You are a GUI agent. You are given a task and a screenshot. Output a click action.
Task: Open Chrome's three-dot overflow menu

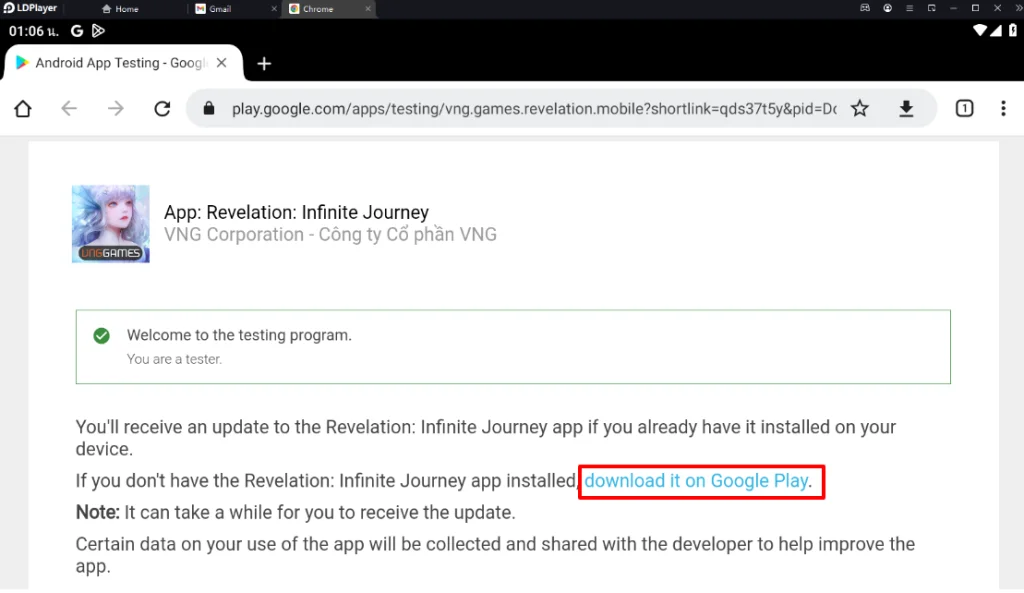pyautogui.click(x=1003, y=108)
